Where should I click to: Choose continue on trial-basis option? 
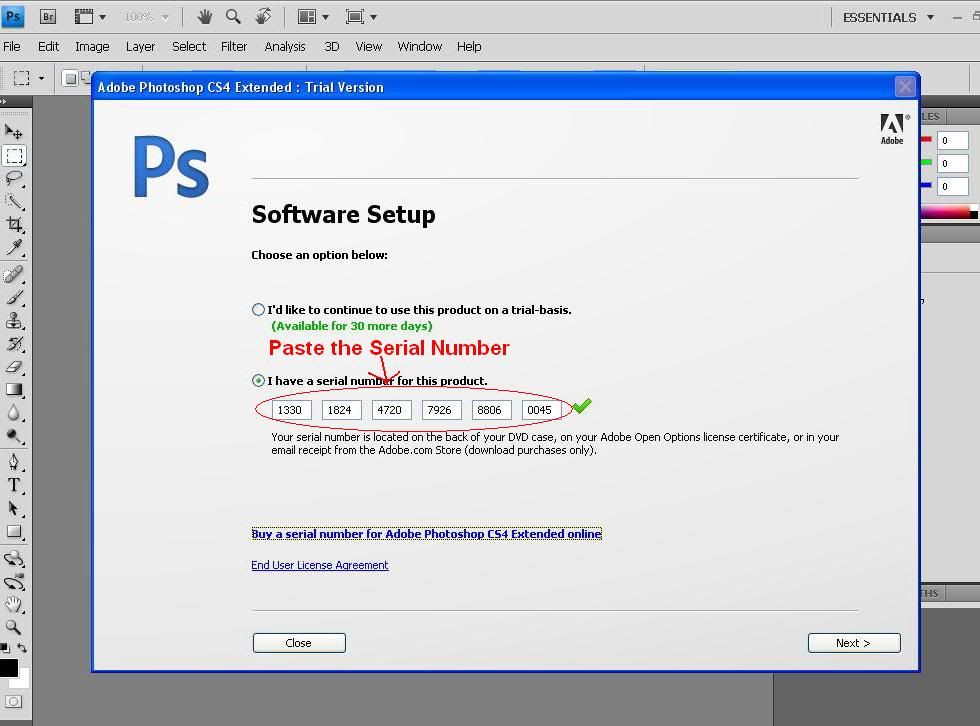259,310
